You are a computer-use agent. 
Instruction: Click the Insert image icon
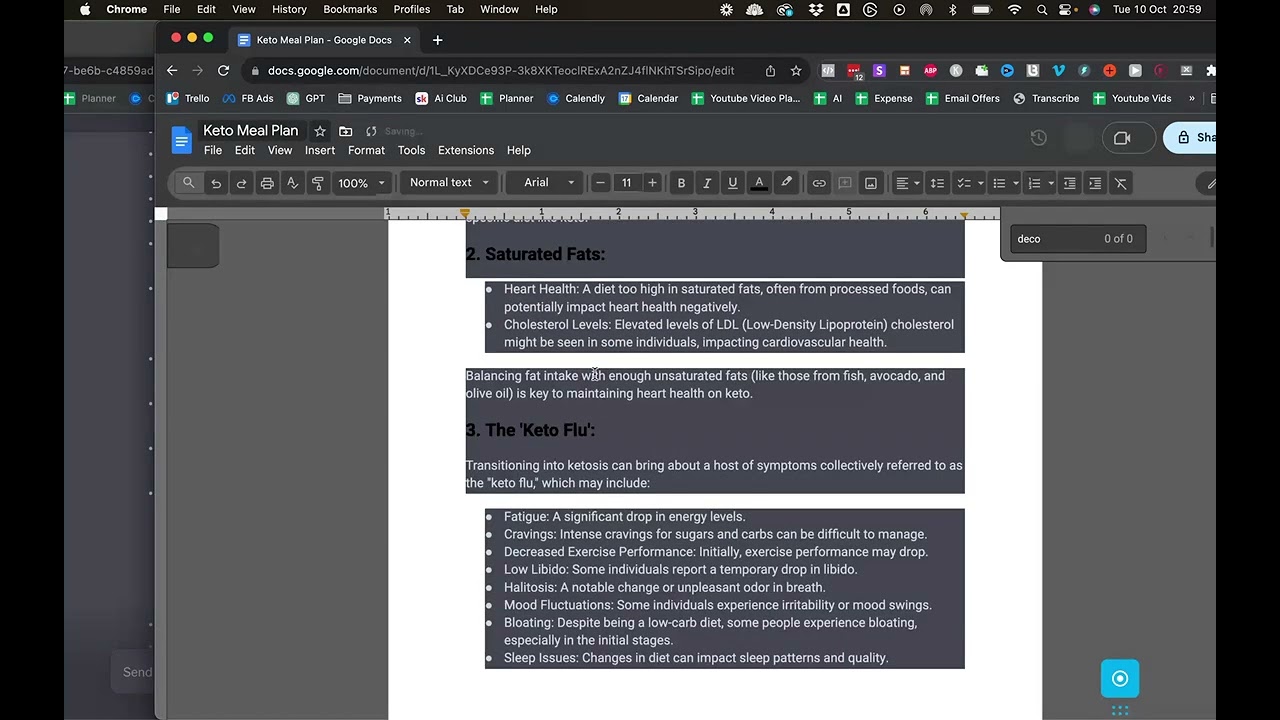(871, 183)
